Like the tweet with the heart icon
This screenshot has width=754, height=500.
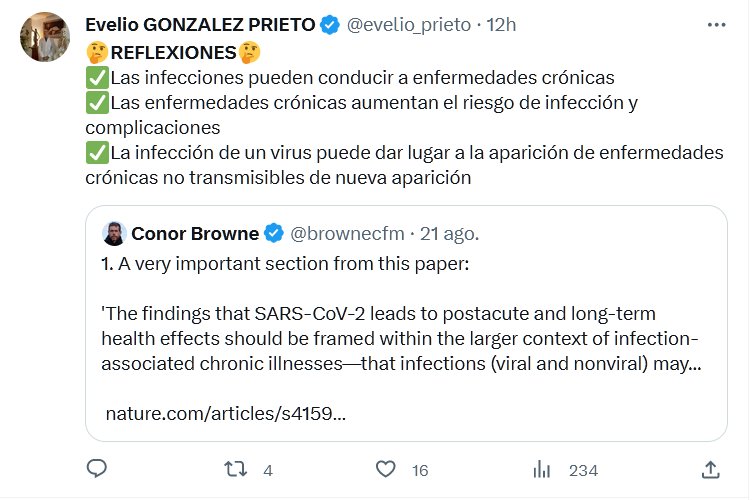(x=386, y=469)
